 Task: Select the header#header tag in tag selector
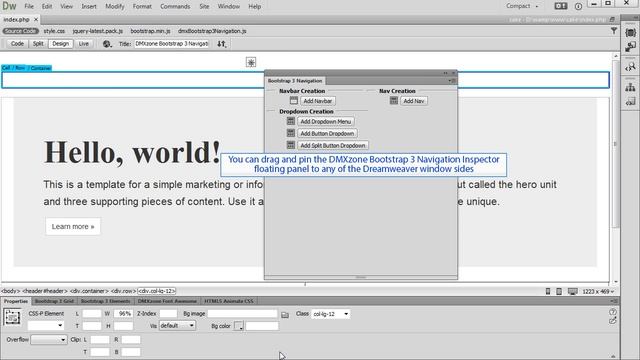pyautogui.click(x=44, y=291)
